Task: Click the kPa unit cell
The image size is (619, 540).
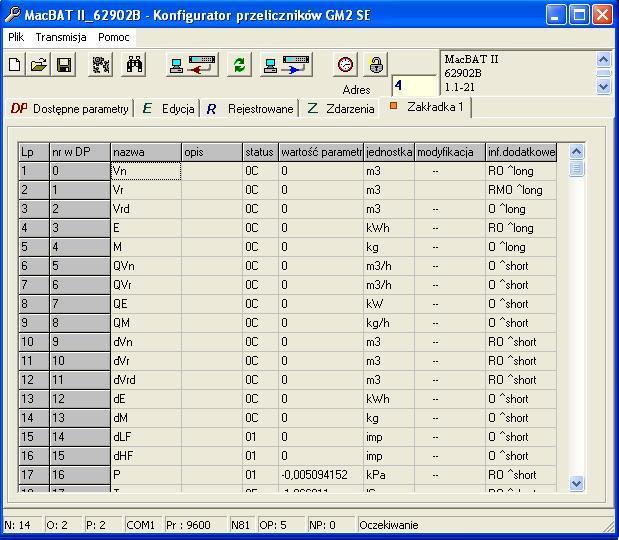Action: click(x=389, y=474)
